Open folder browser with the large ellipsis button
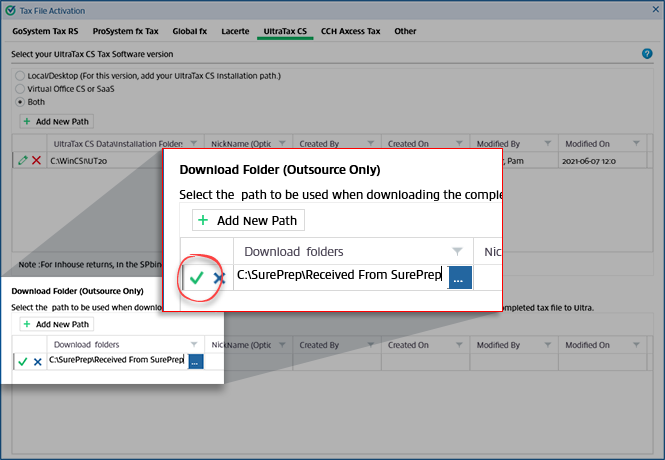The height and width of the screenshot is (460, 665). 459,278
